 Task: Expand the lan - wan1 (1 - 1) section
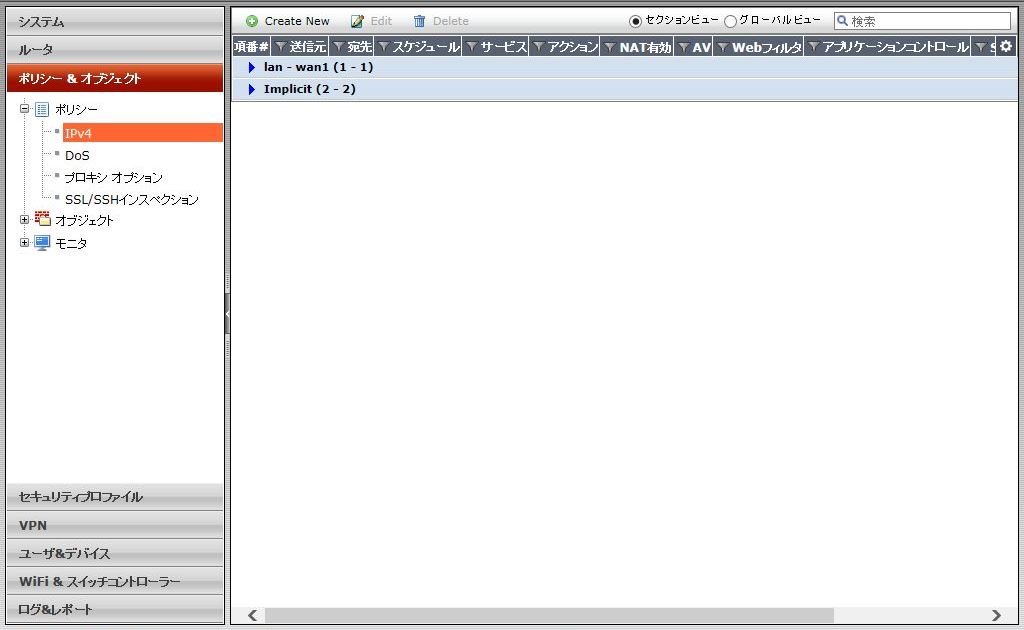tap(251, 67)
